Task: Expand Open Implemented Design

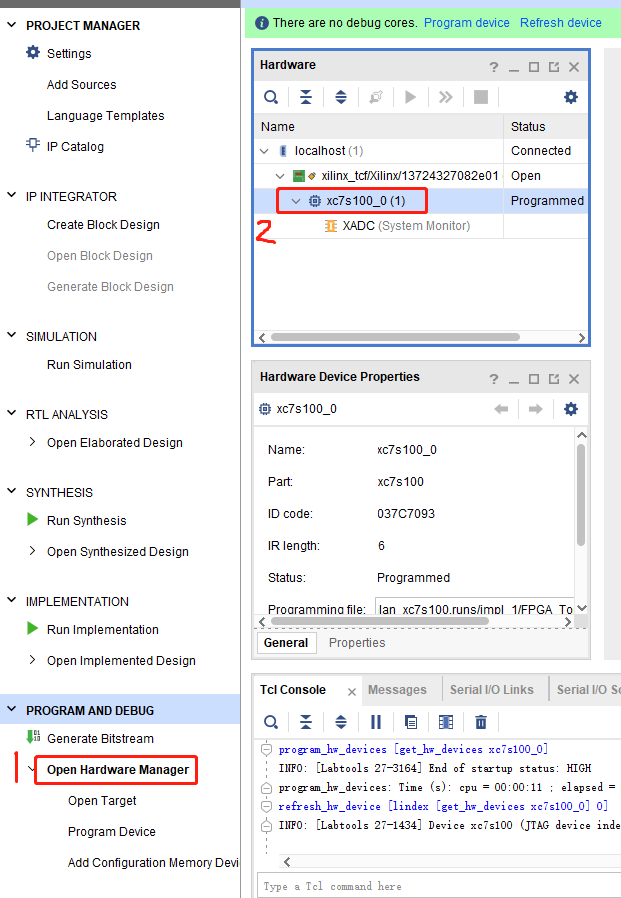Action: click(x=32, y=660)
